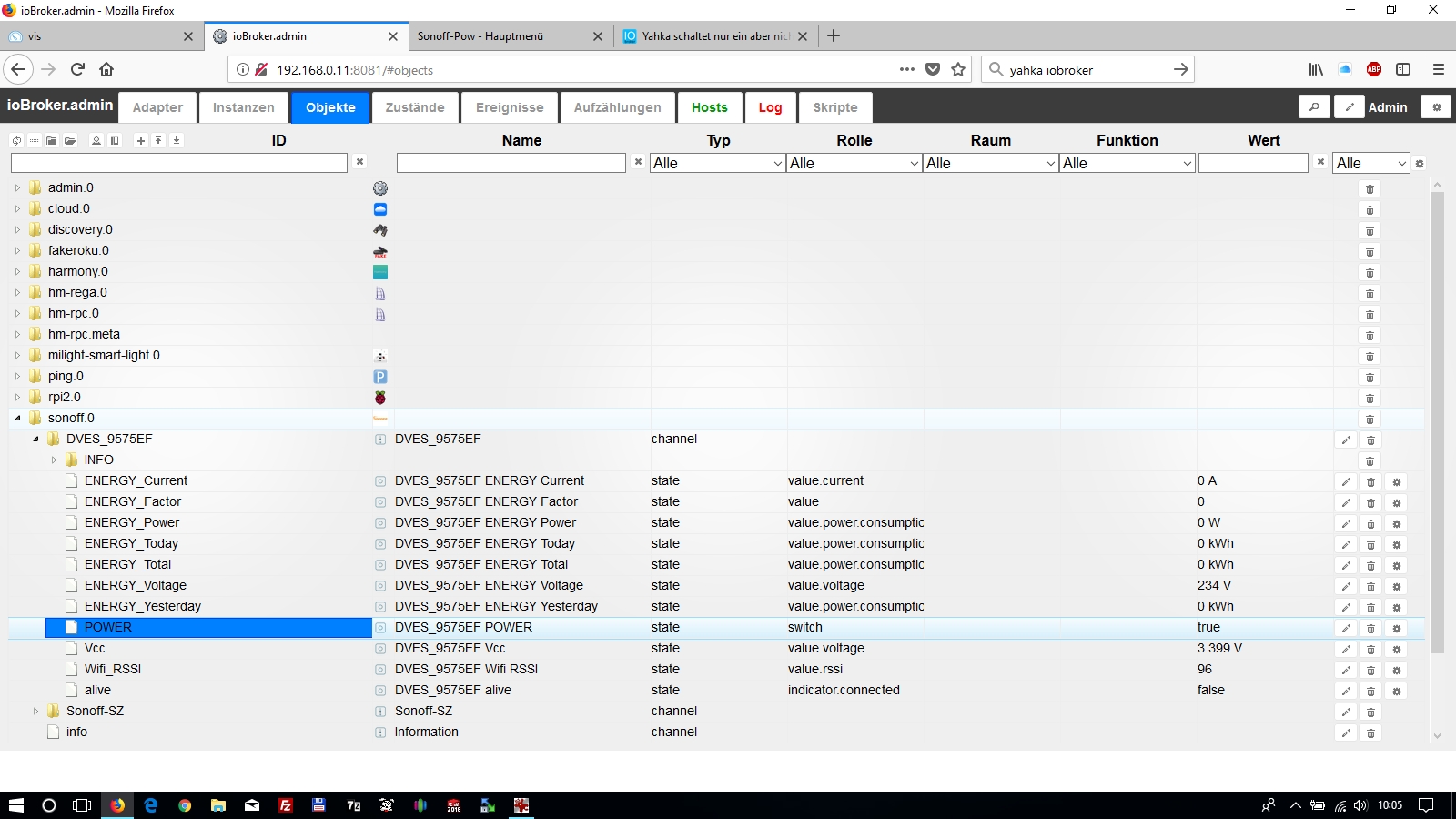1456x819 pixels.
Task: Delete the Vcc state object
Action: [x=1370, y=650]
